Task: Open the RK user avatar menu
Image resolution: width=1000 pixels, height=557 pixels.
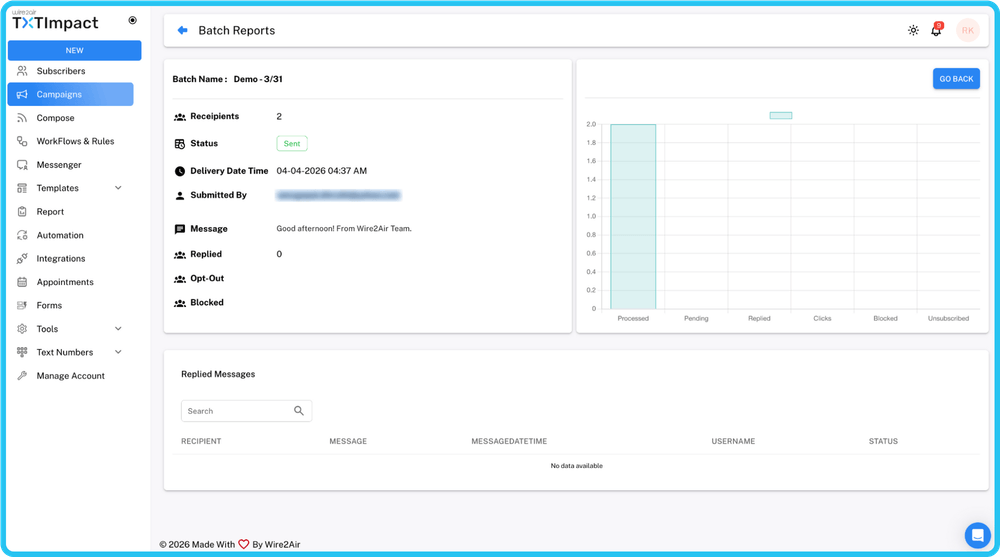Action: (967, 30)
